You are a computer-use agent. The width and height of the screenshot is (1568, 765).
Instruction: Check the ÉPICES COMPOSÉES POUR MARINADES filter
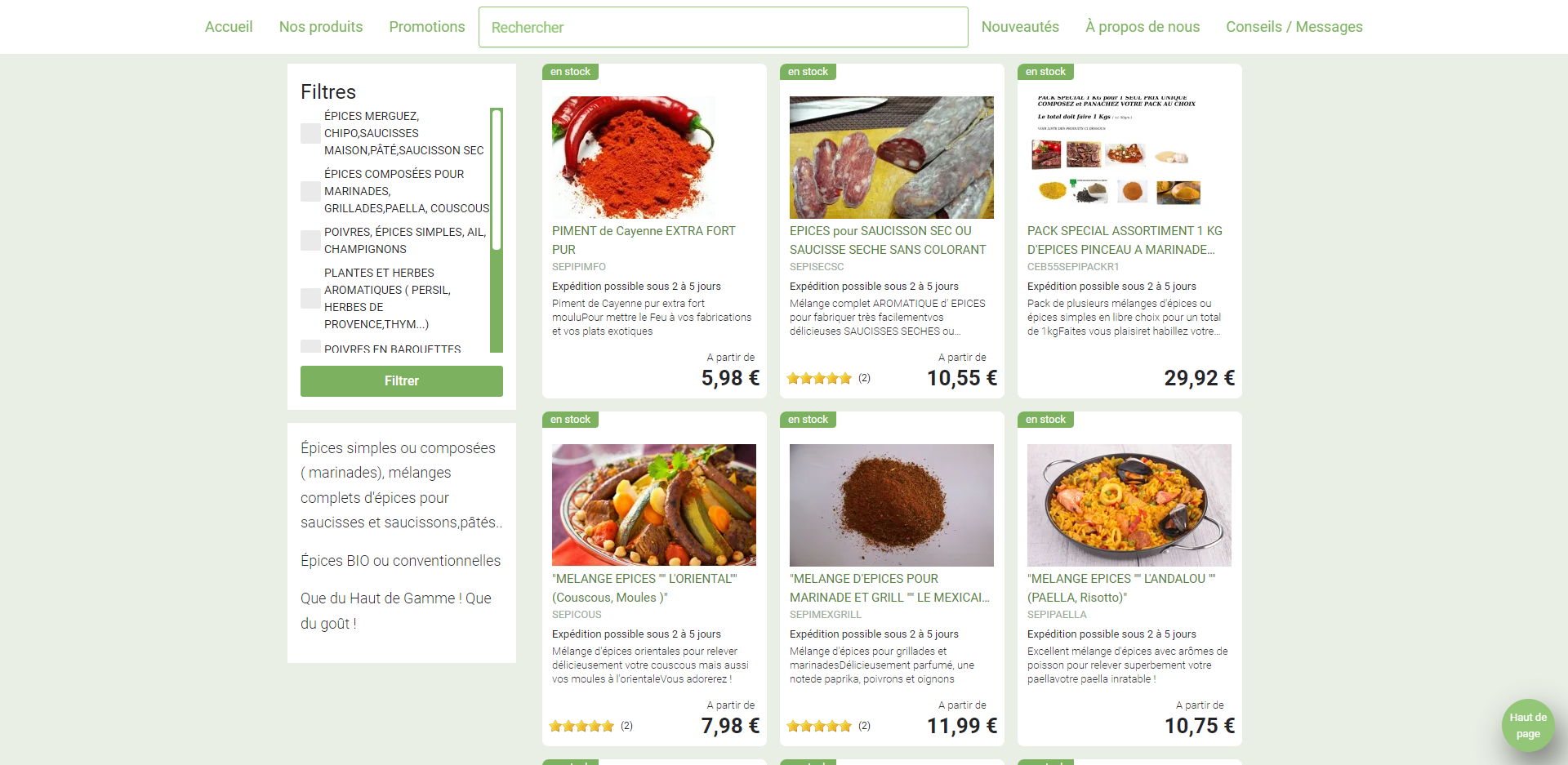310,191
